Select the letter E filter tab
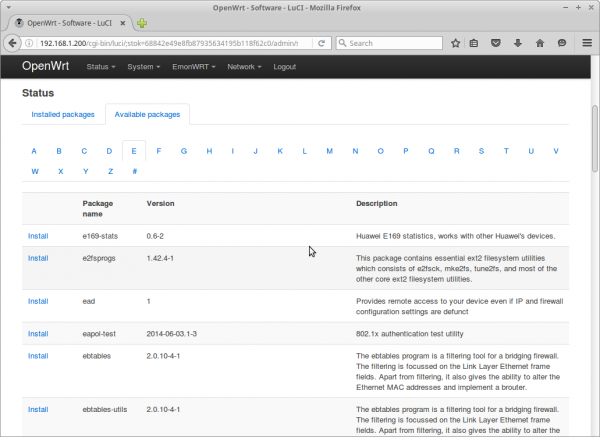The height and width of the screenshot is (437, 600). (134, 151)
